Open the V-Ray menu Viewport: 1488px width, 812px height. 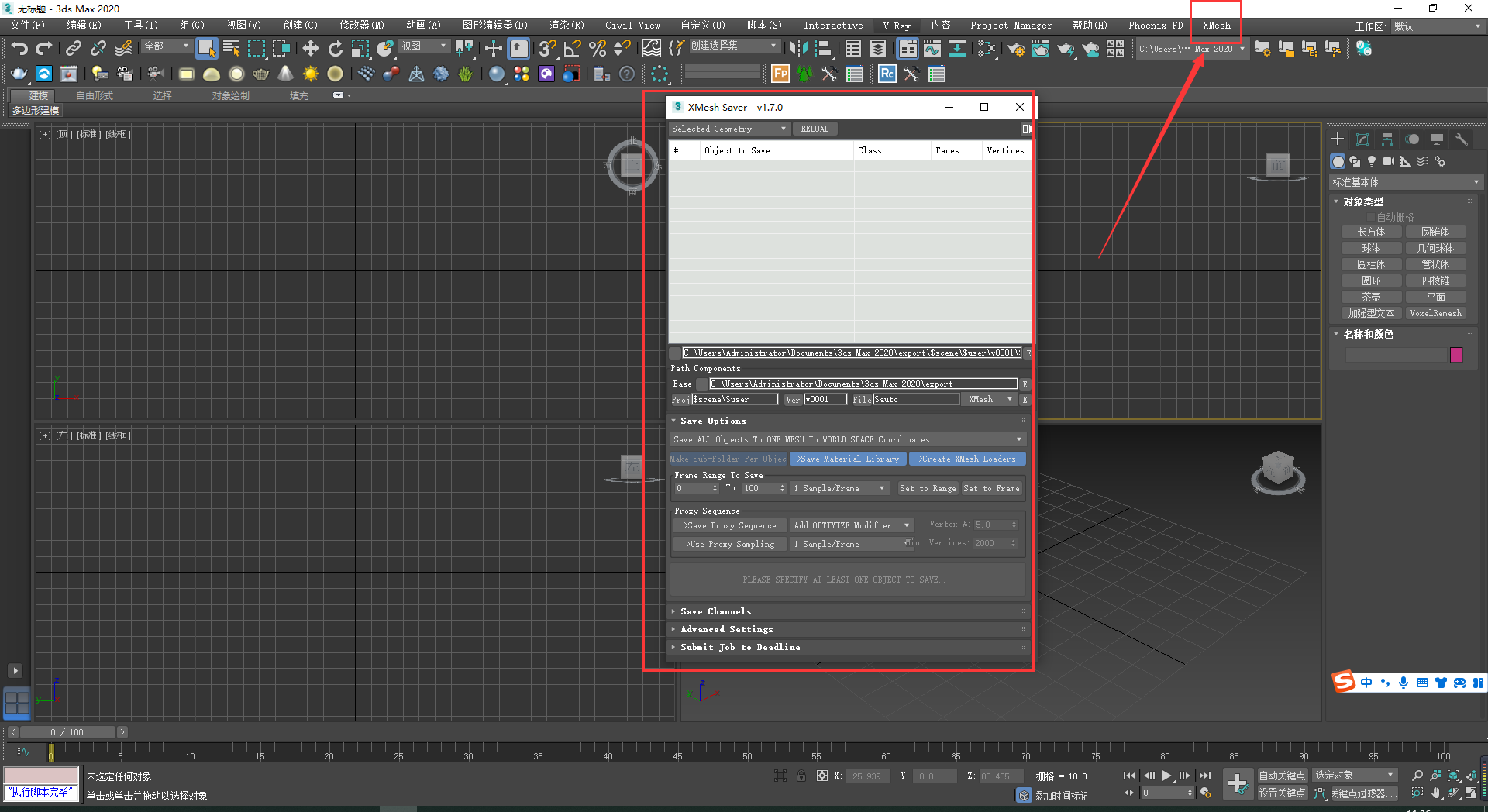coord(897,26)
